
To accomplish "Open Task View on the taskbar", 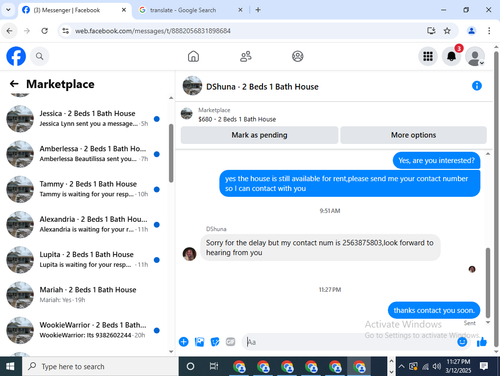I will (x=214, y=366).
